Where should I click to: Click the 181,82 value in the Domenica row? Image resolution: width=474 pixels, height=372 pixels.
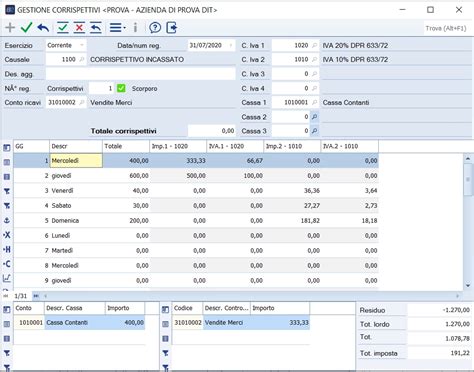pos(310,221)
